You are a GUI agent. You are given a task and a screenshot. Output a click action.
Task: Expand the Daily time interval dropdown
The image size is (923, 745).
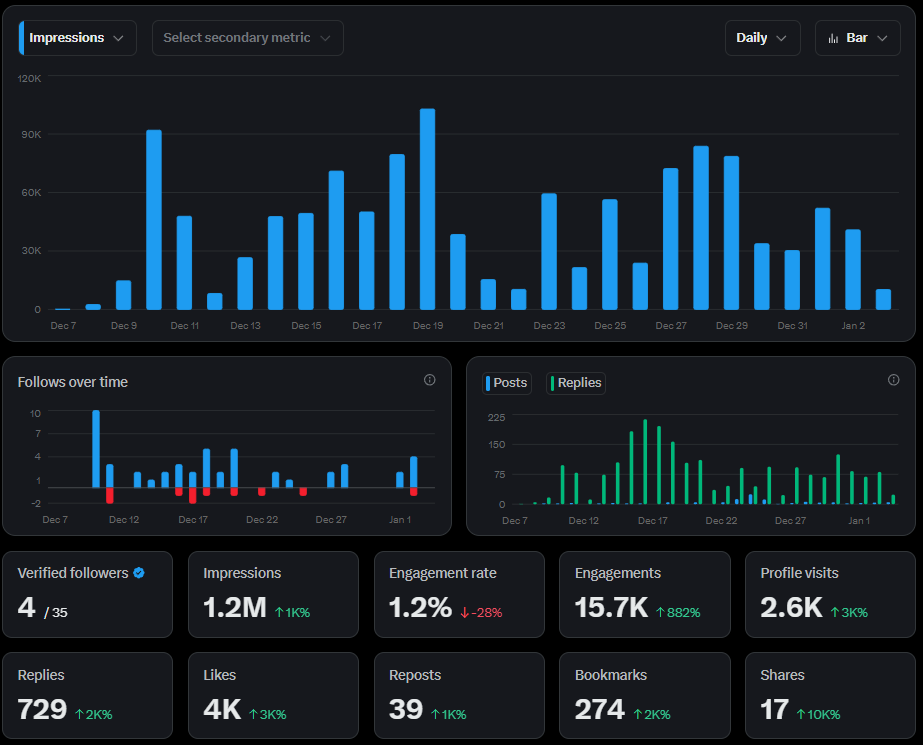coord(762,38)
